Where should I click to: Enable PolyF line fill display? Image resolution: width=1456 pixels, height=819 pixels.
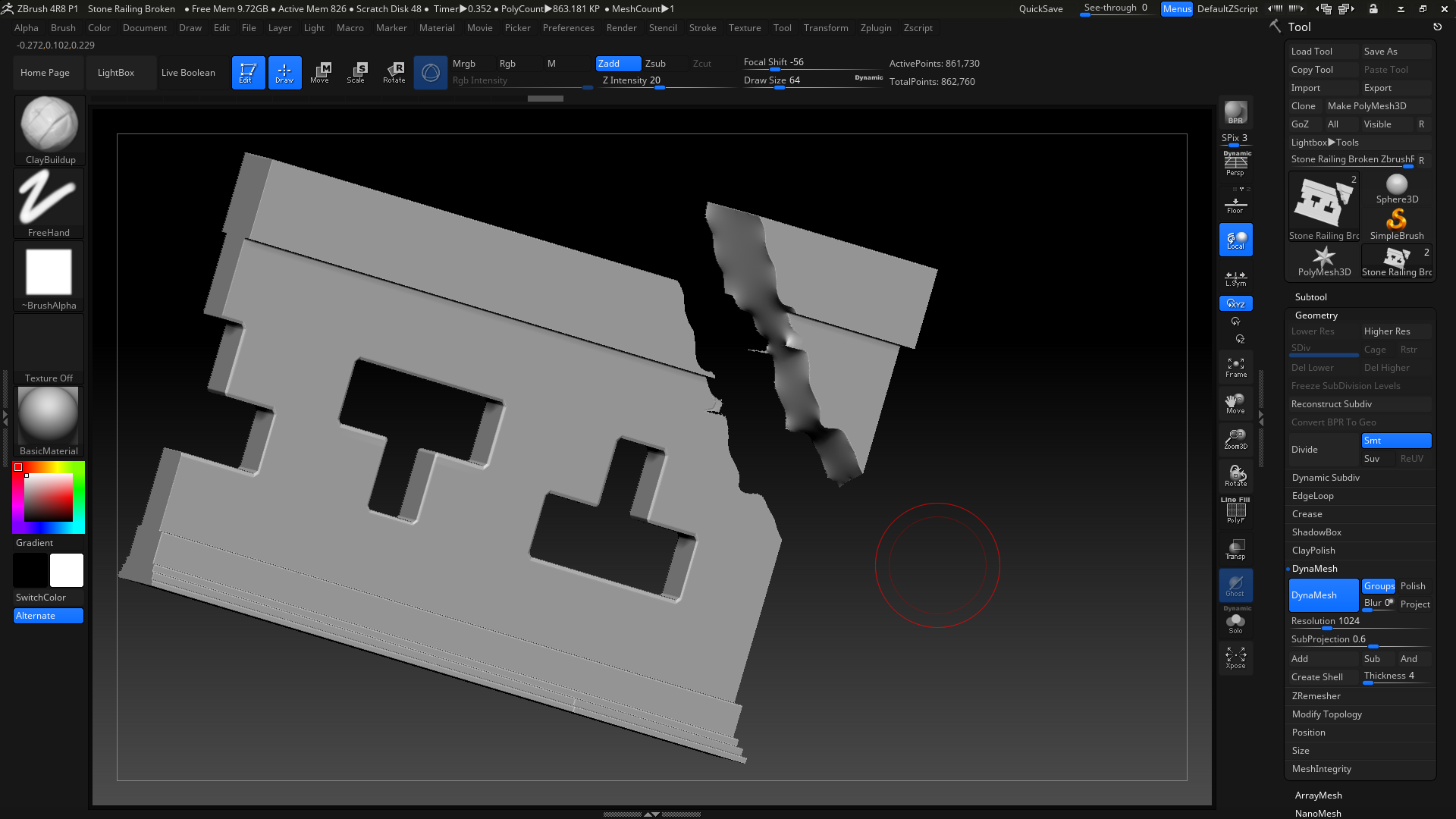[x=1235, y=512]
